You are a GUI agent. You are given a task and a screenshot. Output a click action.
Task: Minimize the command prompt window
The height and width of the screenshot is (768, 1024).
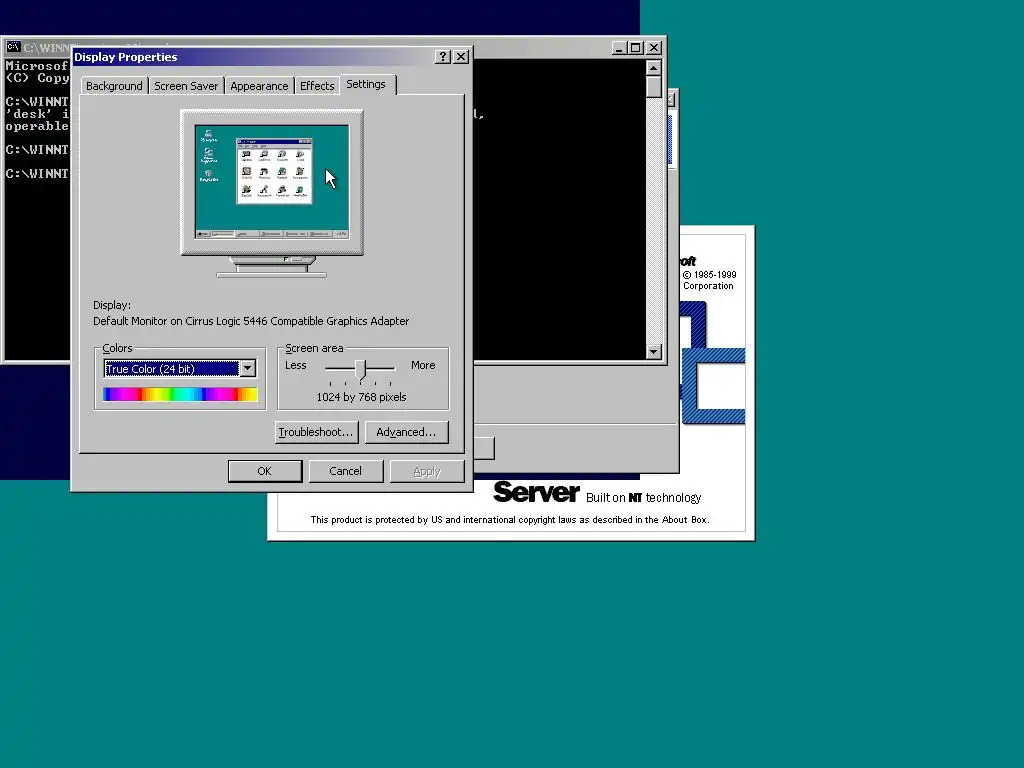[x=619, y=48]
